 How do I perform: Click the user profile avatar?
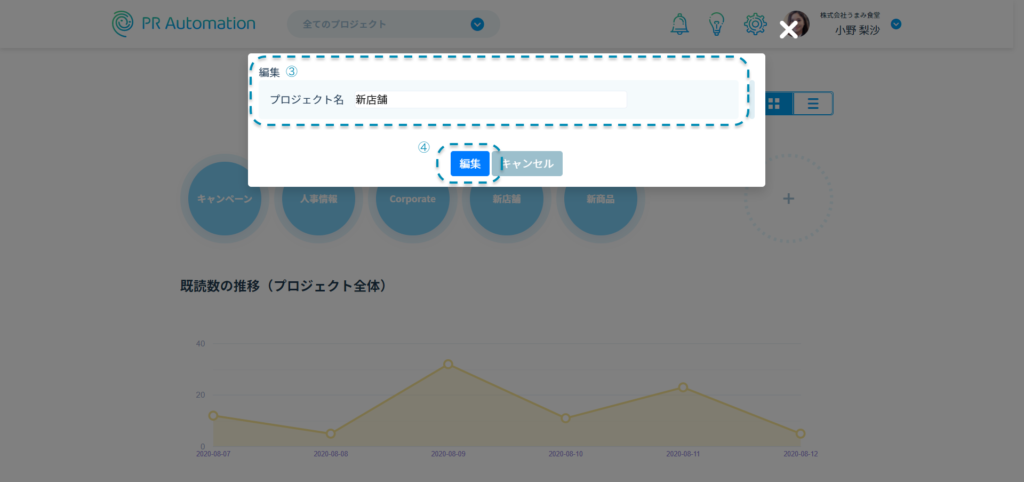click(x=797, y=24)
